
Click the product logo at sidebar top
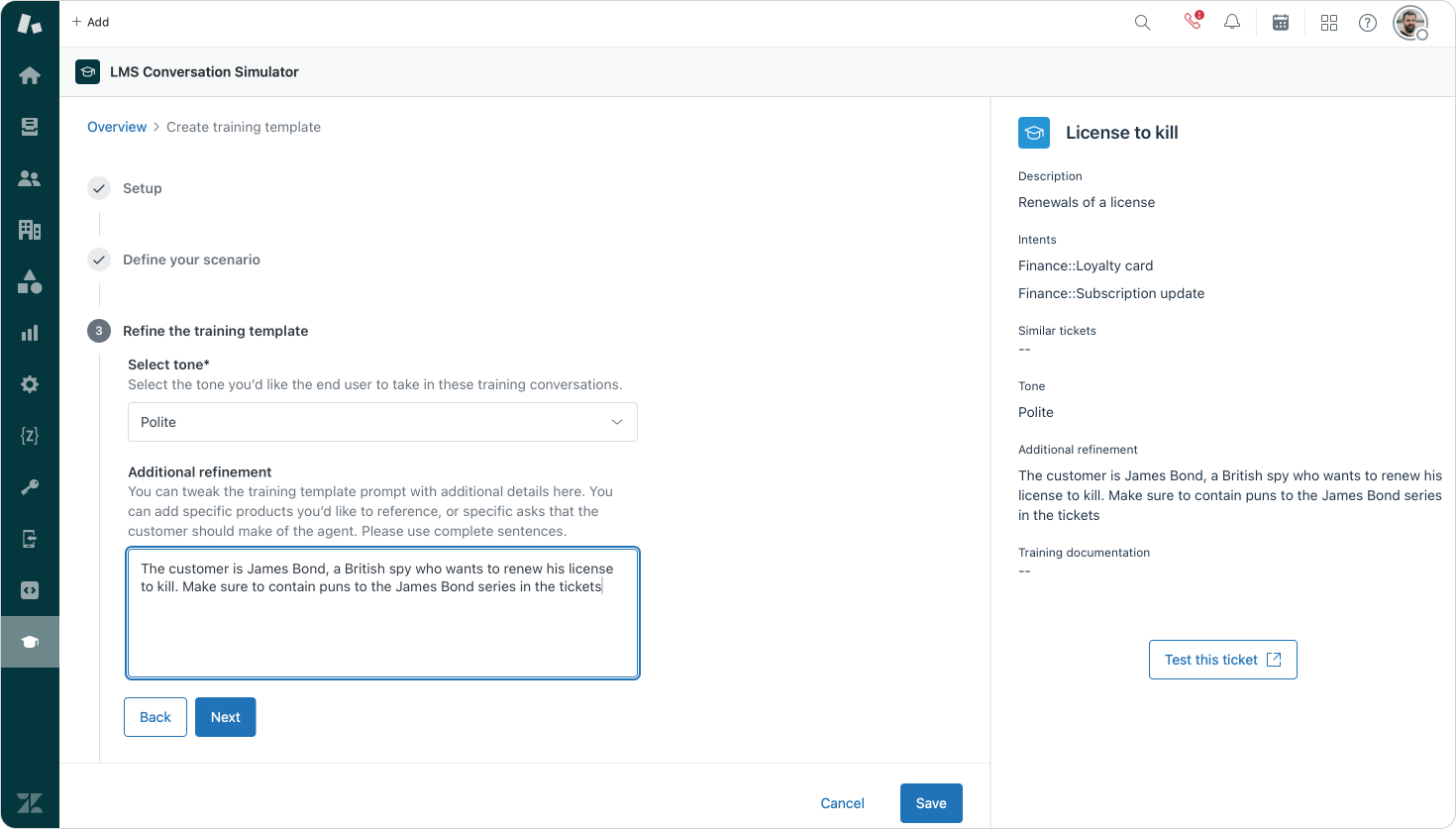(30, 24)
